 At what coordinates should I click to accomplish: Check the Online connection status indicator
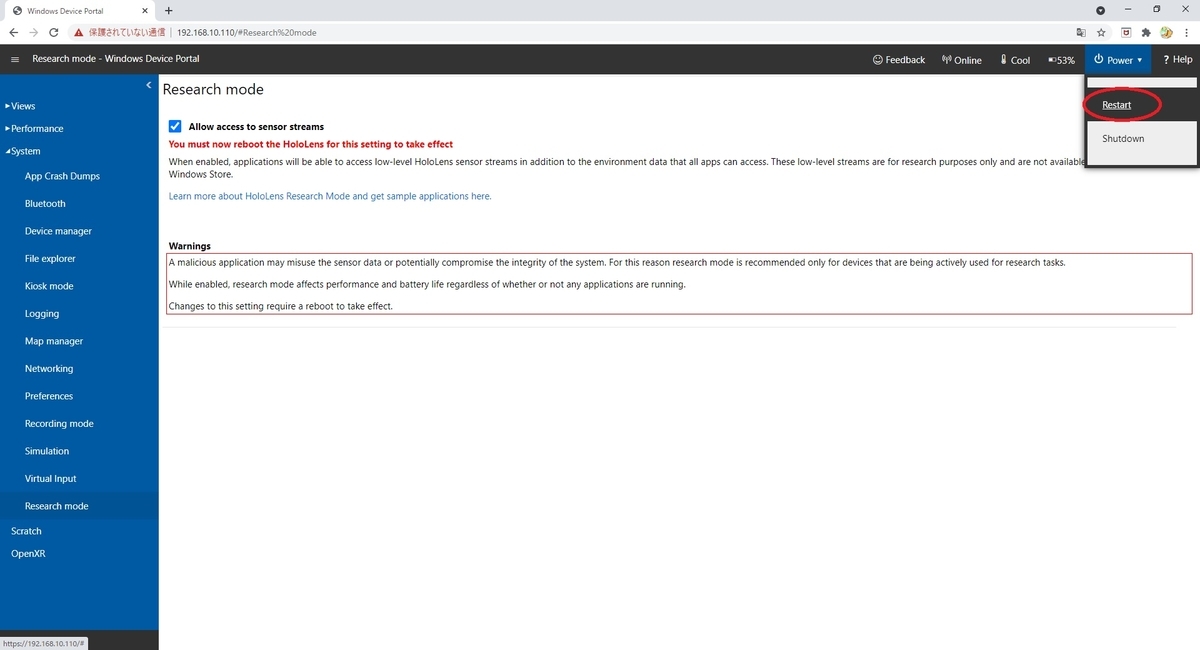click(962, 60)
